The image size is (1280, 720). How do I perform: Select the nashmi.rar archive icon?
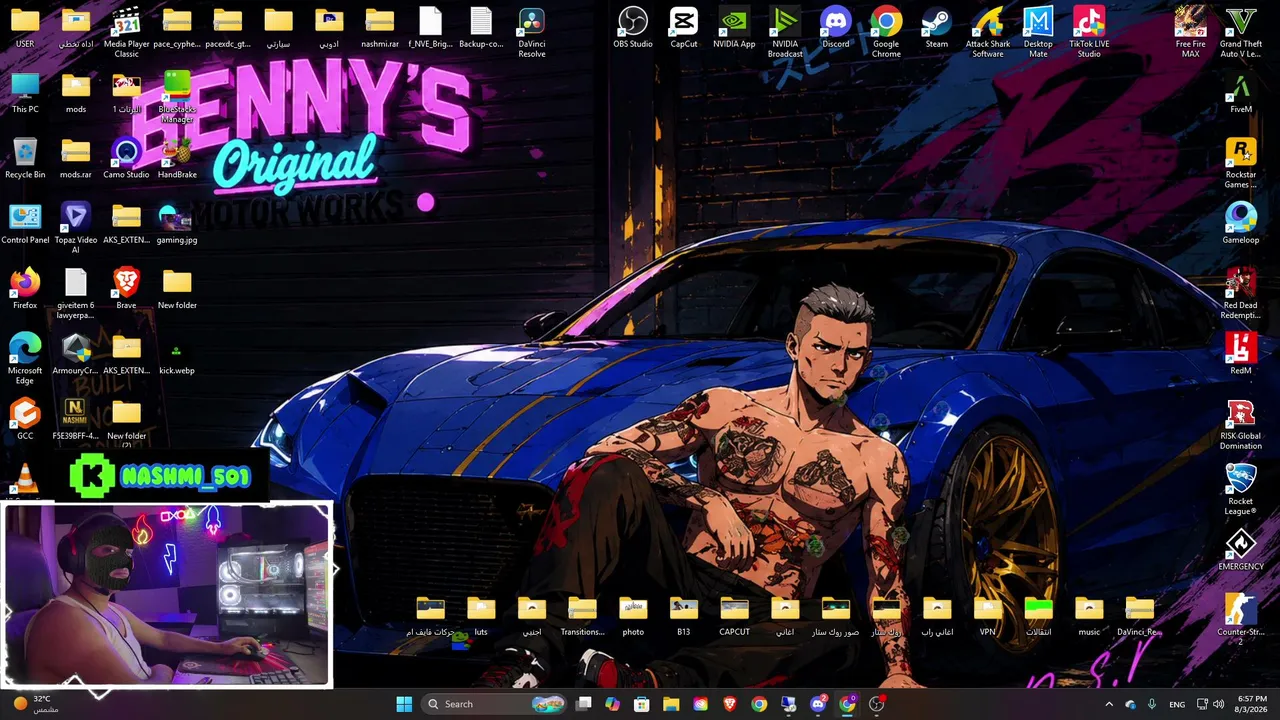(380, 28)
